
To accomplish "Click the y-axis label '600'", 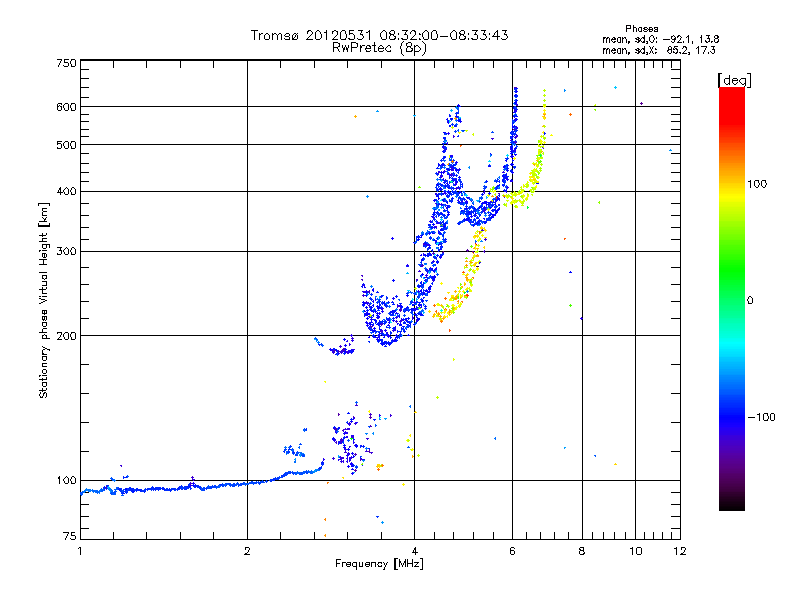I will point(66,107).
